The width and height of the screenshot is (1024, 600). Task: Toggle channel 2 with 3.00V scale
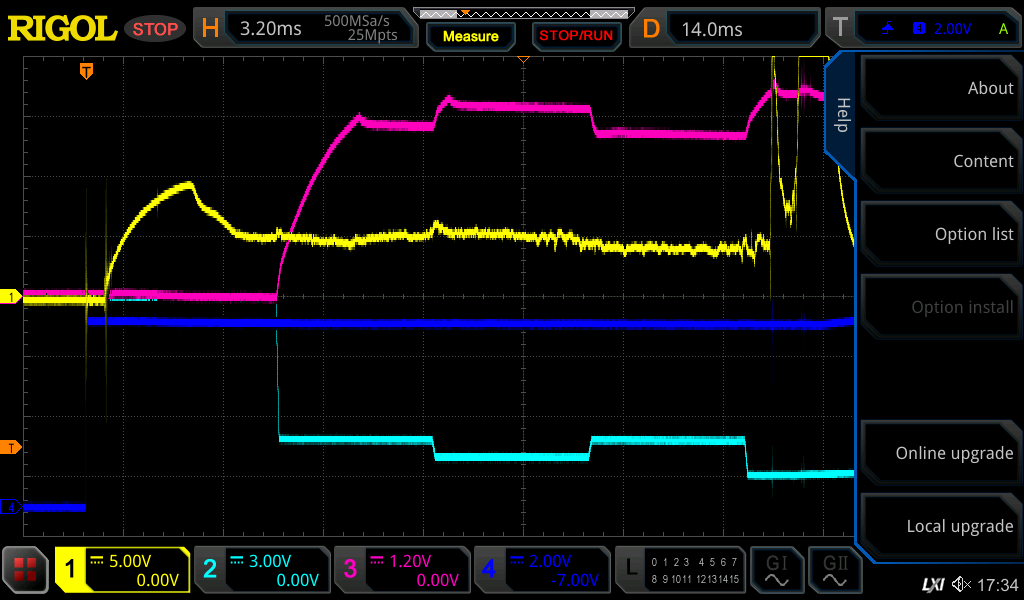click(261, 570)
